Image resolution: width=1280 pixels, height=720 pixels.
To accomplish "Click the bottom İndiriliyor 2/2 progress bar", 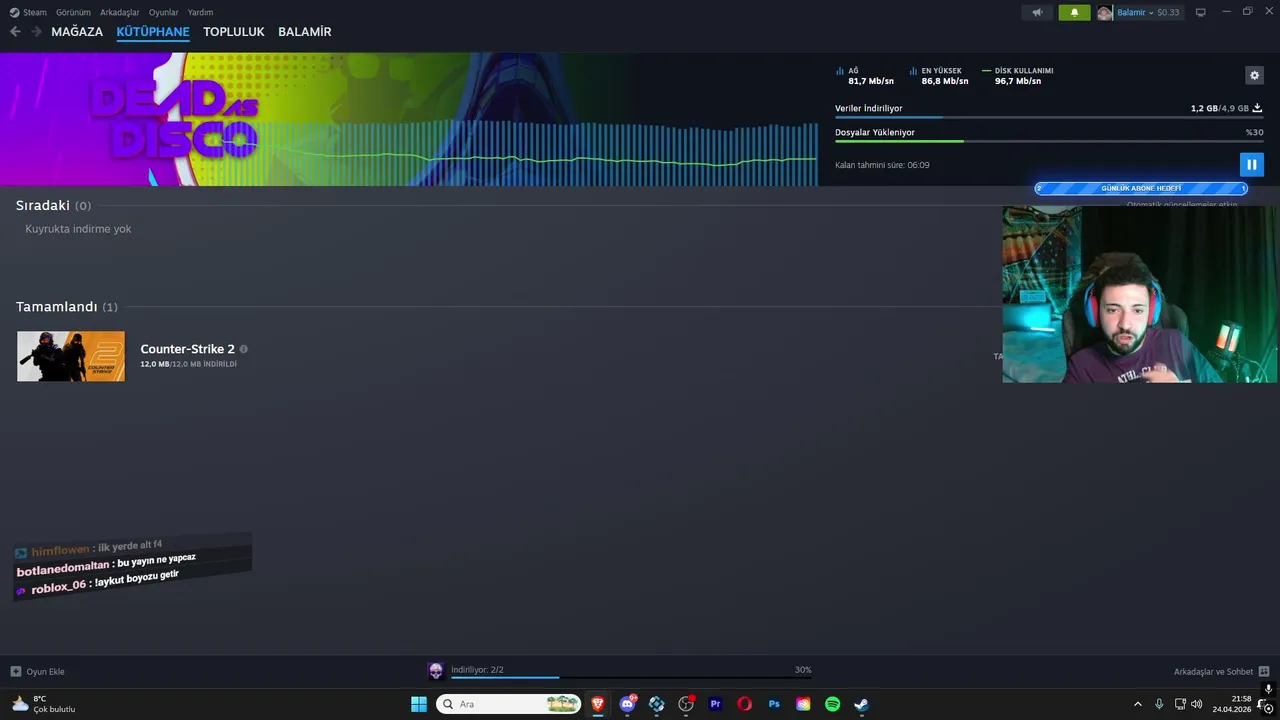I will click(x=631, y=678).
